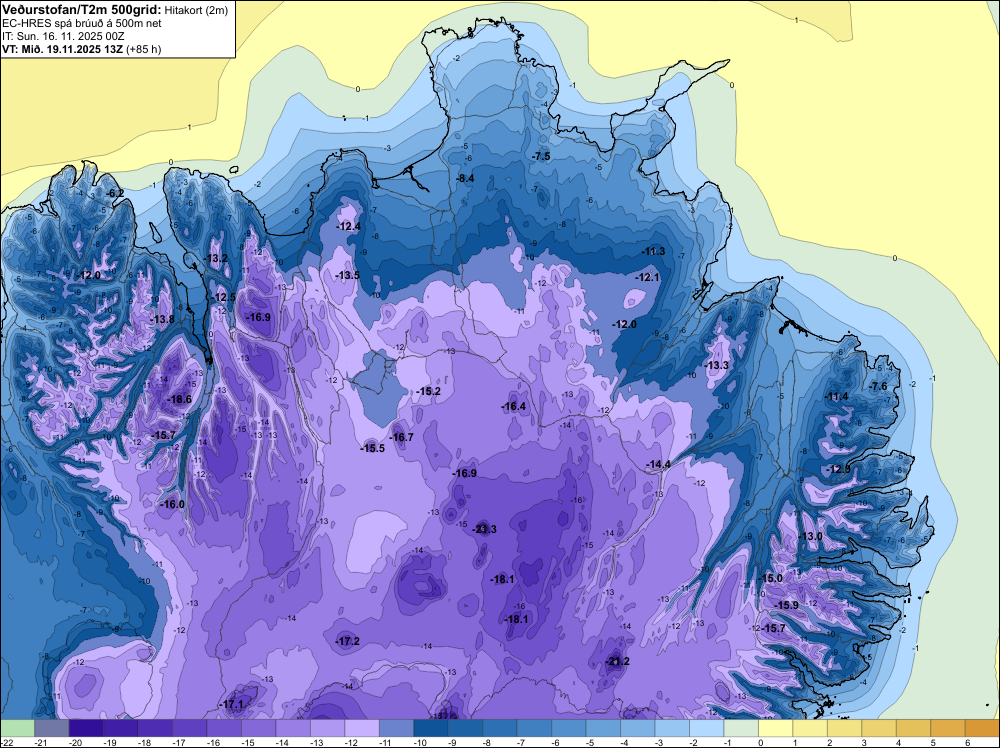Pick the orange legend swatch above label 6
The width and height of the screenshot is (1000, 748).
[982, 728]
